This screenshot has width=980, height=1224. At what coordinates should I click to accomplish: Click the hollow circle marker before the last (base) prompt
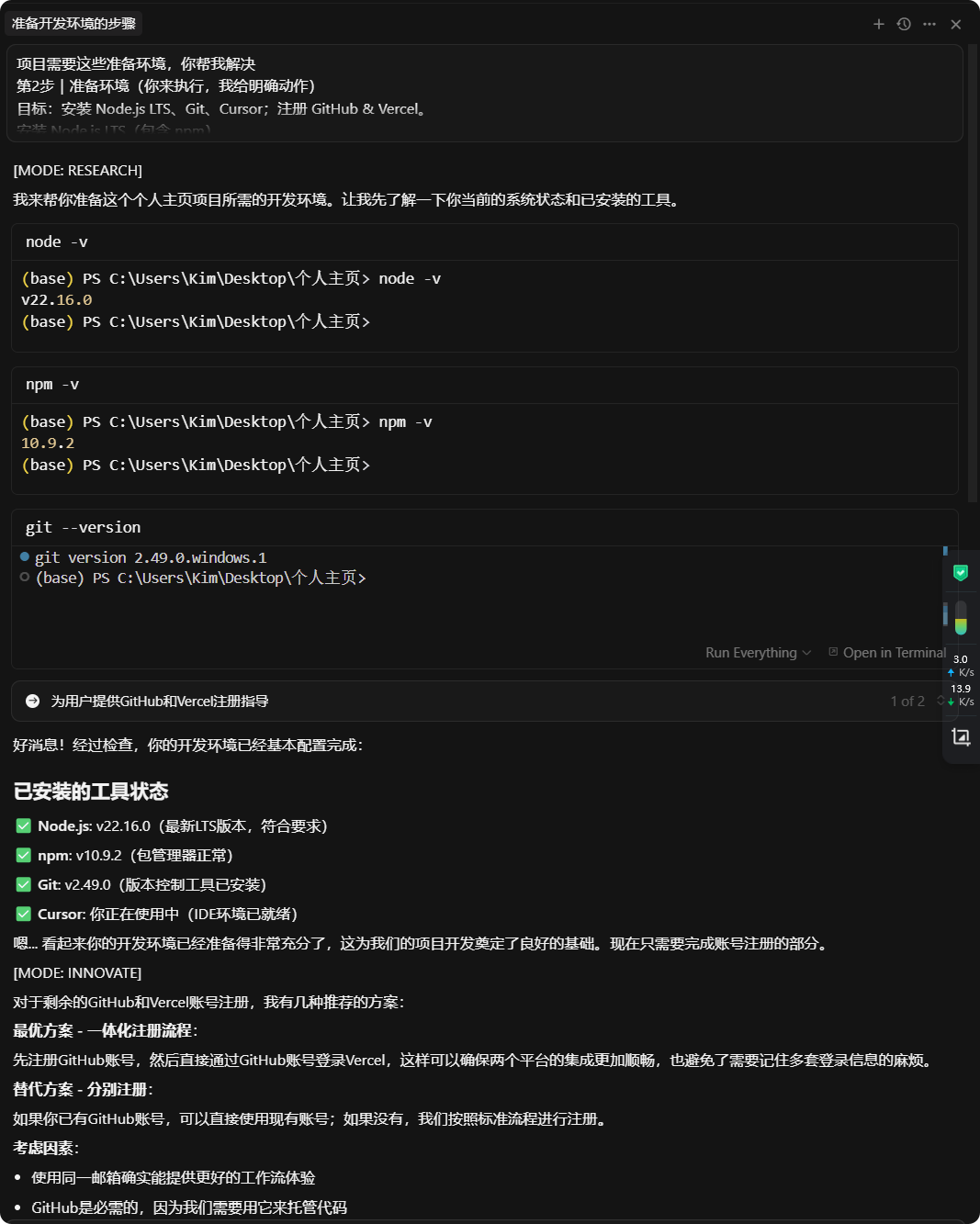tap(25, 577)
